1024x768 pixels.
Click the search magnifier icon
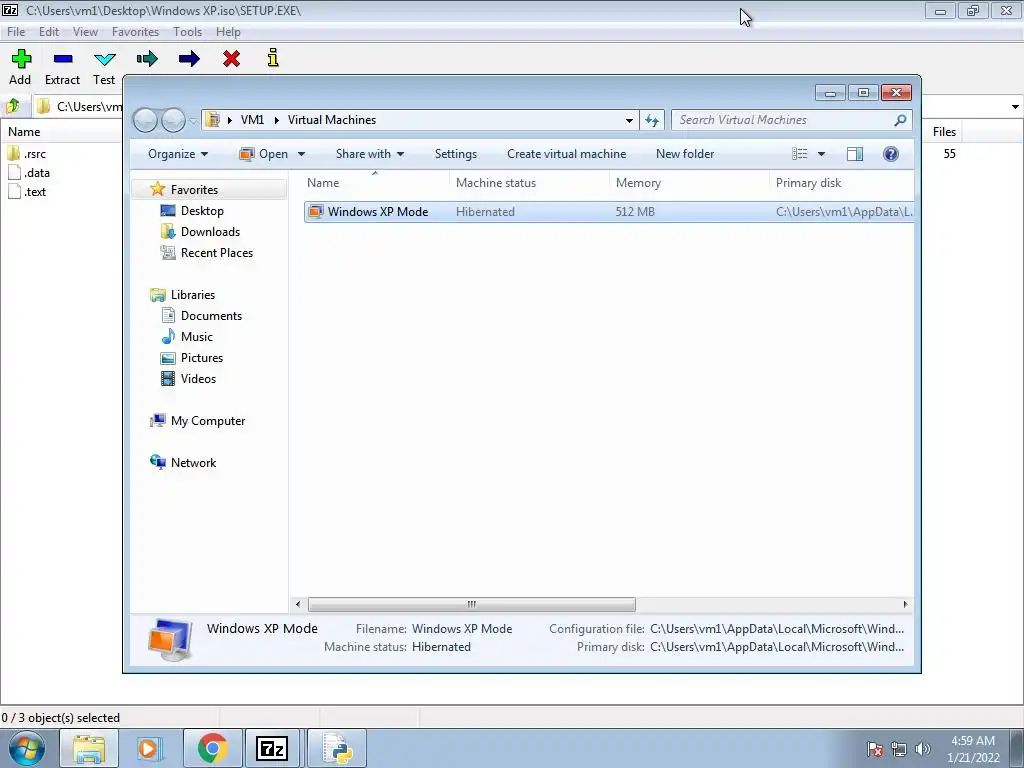click(901, 120)
